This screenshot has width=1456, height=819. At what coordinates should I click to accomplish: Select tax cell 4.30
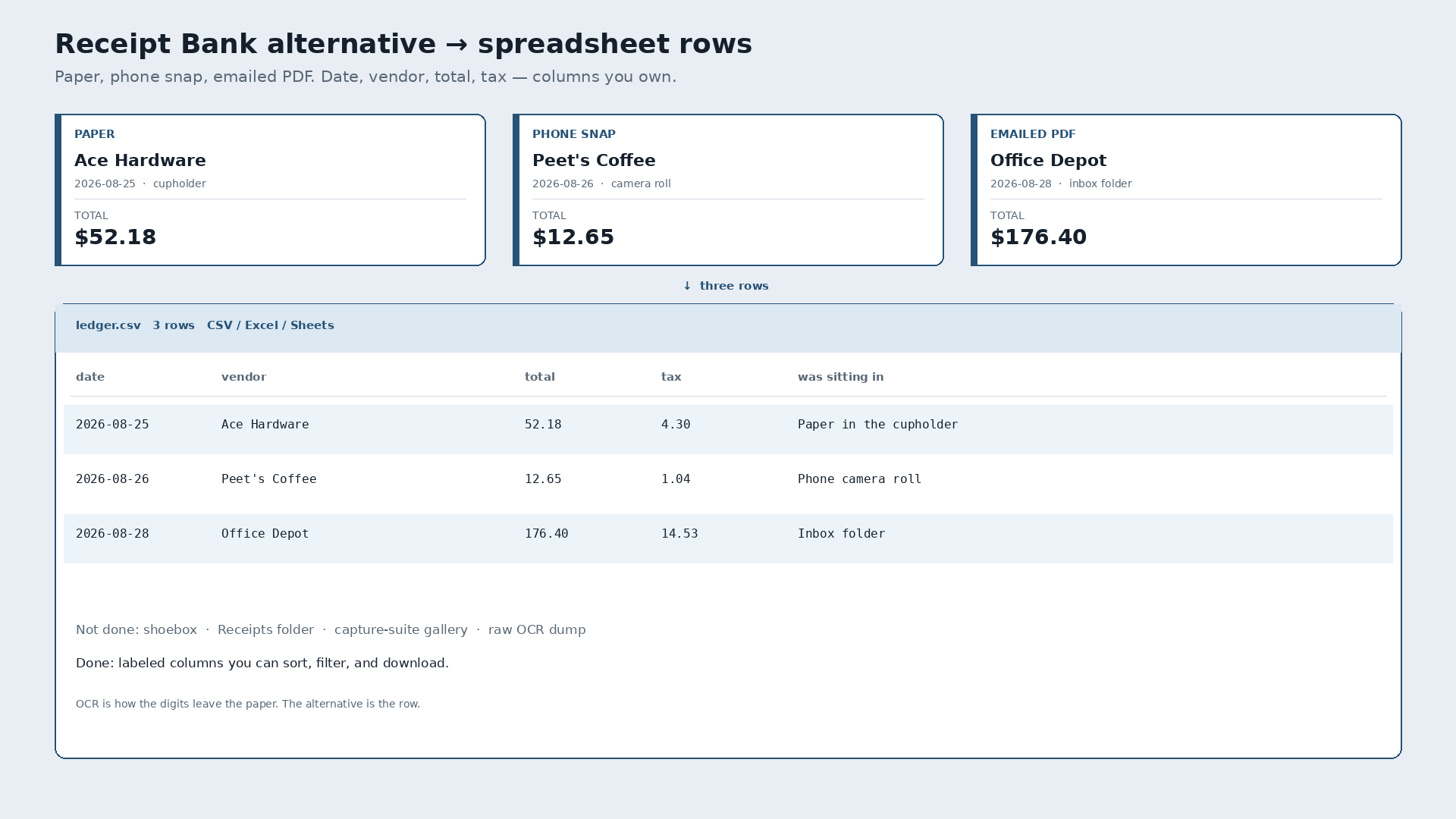coord(676,425)
